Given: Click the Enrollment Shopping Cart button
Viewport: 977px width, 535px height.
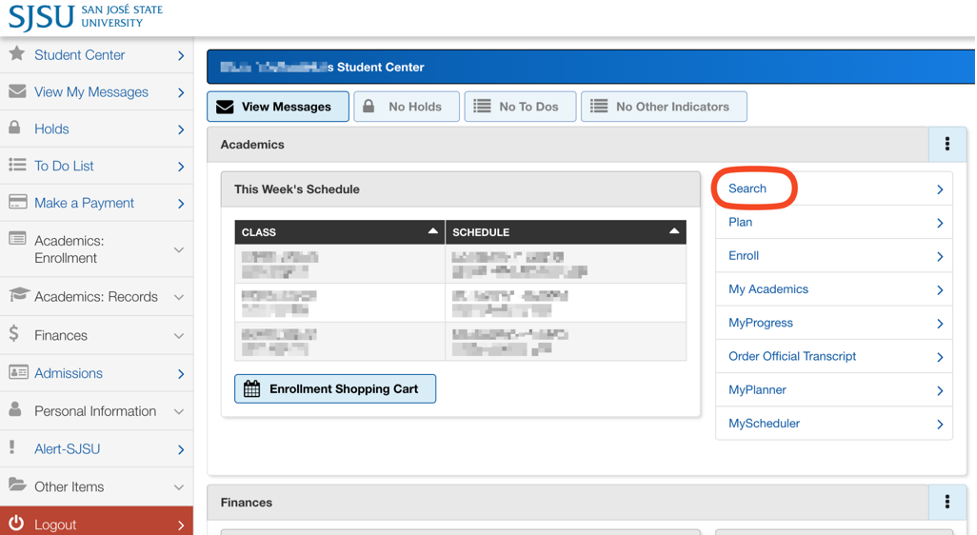Looking at the screenshot, I should click(x=335, y=389).
